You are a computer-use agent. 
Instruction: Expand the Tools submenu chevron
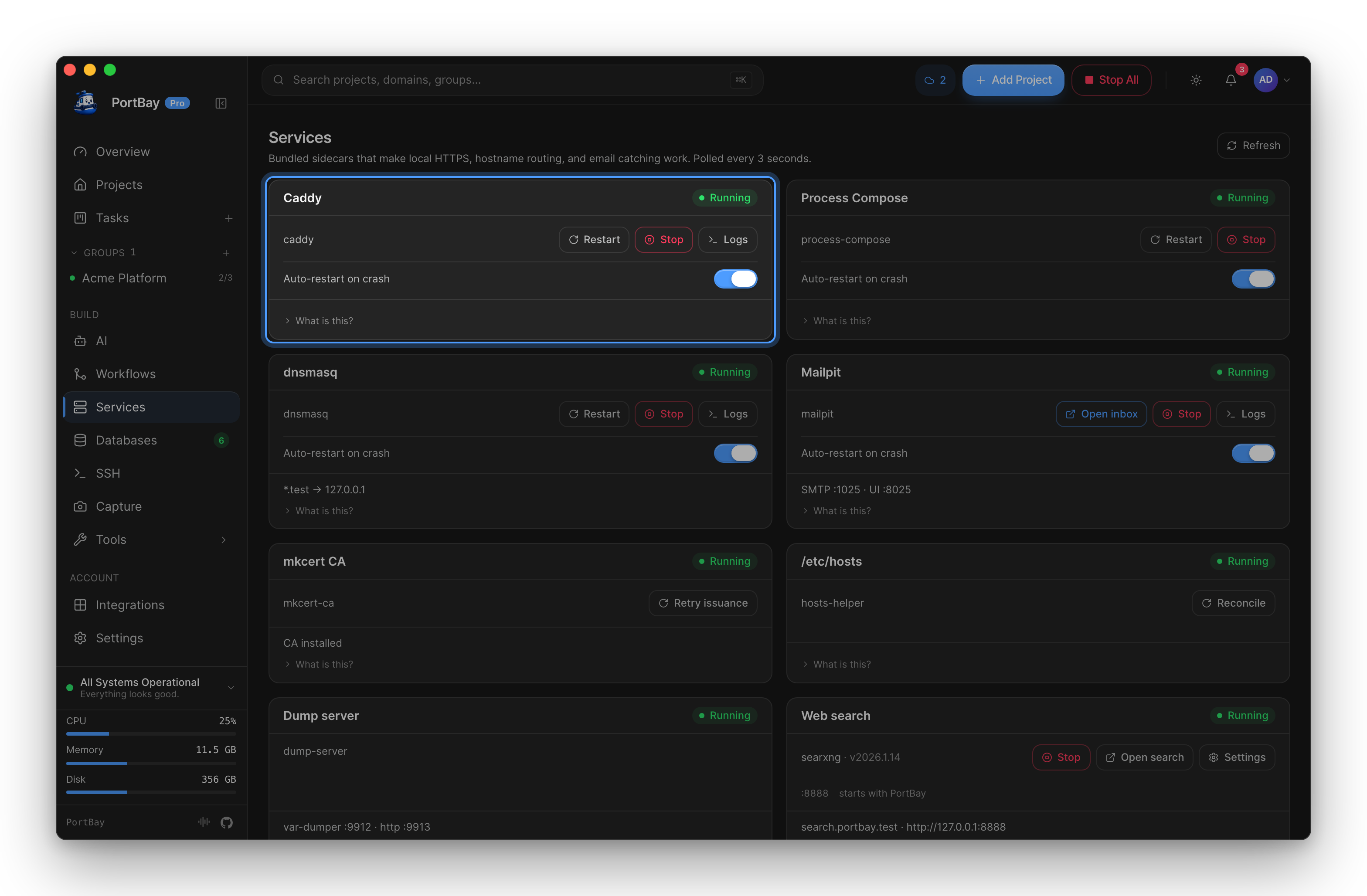tap(224, 540)
